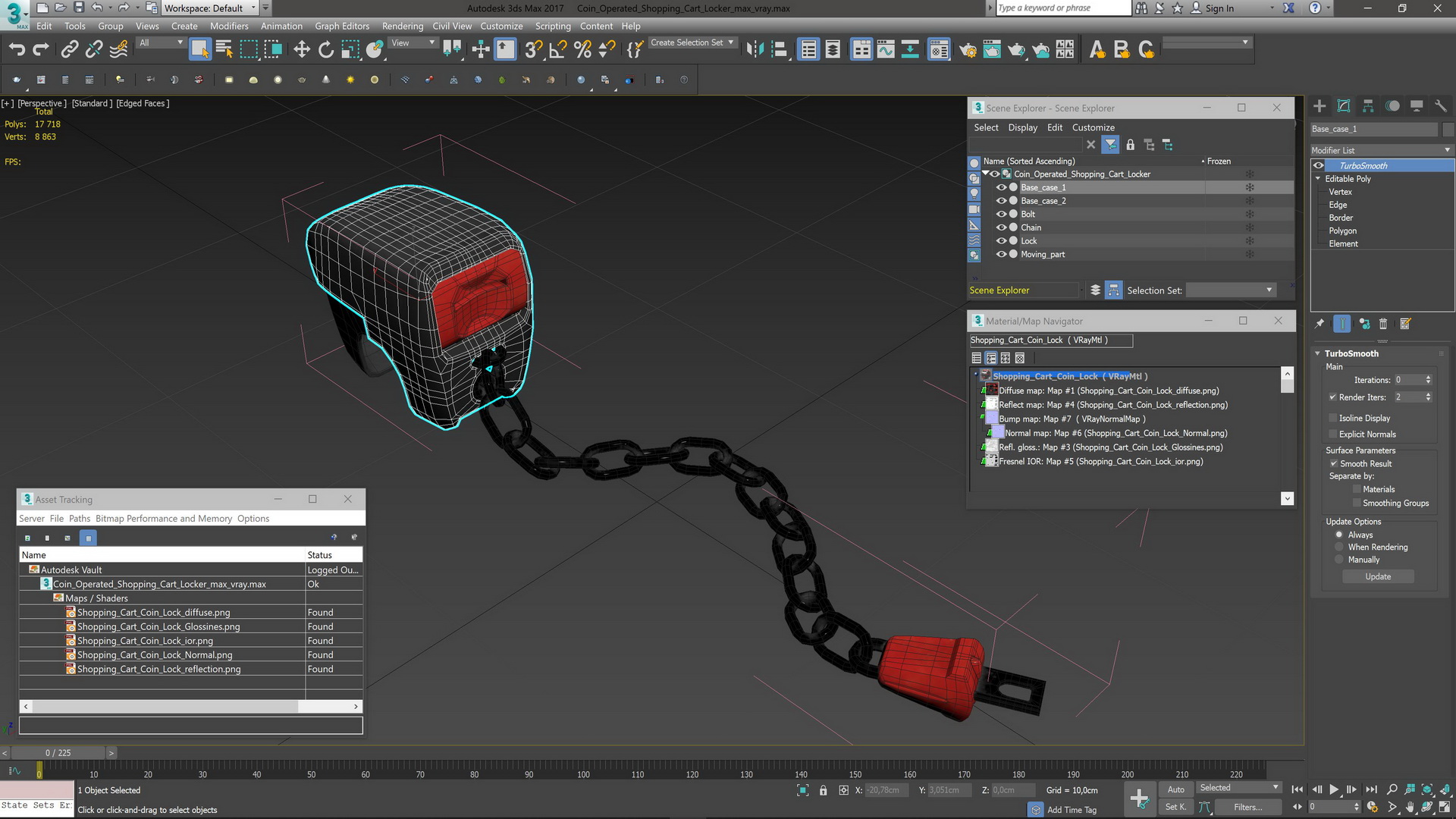Open the Rendering menu

click(402, 26)
